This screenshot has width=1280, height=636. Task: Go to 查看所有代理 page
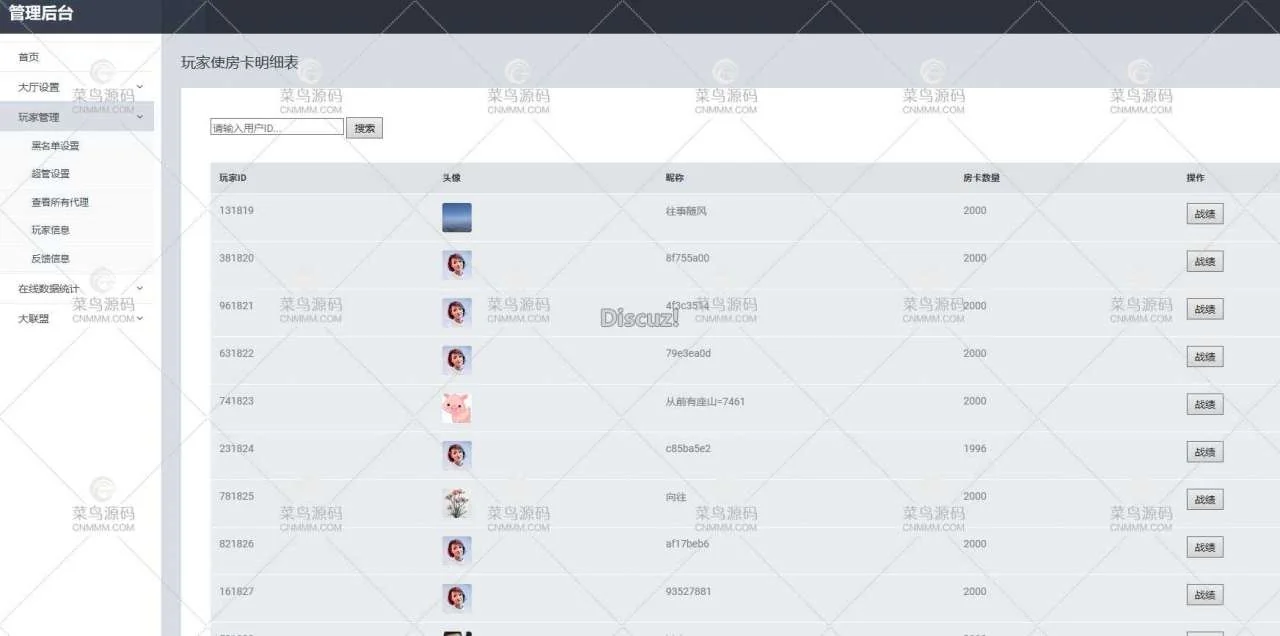pyautogui.click(x=60, y=202)
